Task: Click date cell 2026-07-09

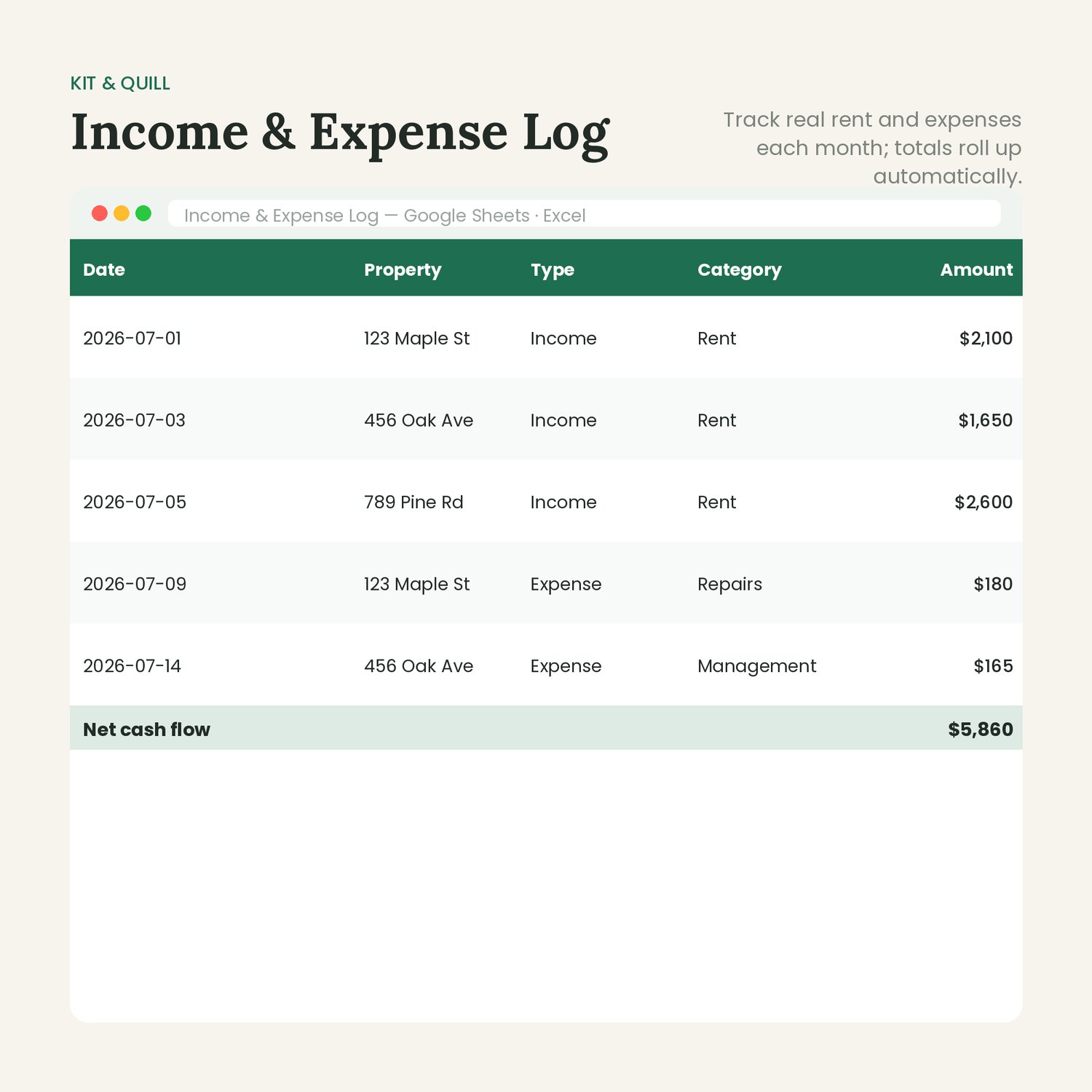Action: [135, 584]
